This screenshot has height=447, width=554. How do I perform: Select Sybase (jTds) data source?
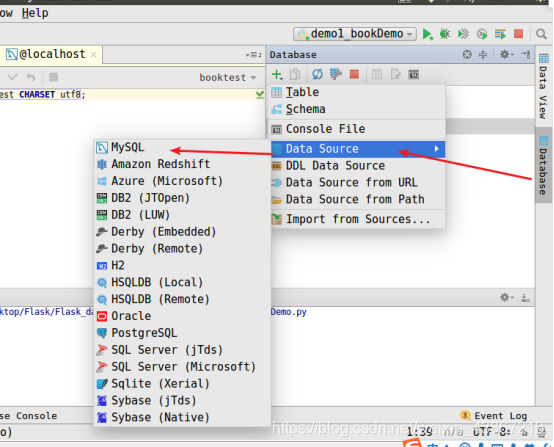click(x=182, y=401)
